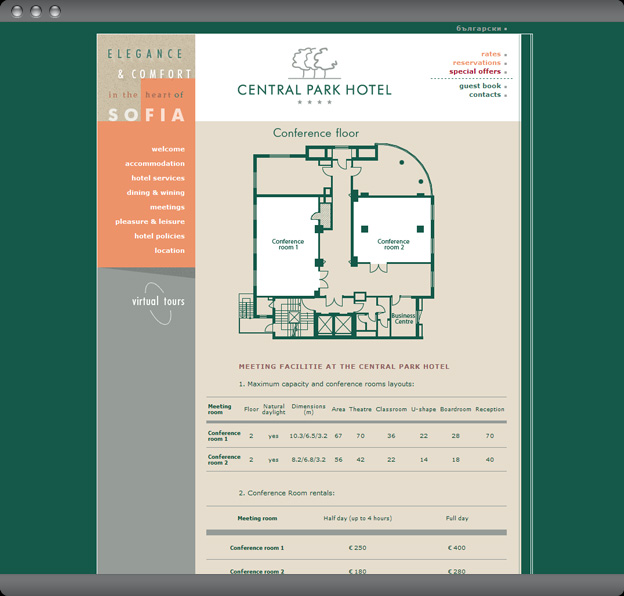Launch virtual tours

158,302
